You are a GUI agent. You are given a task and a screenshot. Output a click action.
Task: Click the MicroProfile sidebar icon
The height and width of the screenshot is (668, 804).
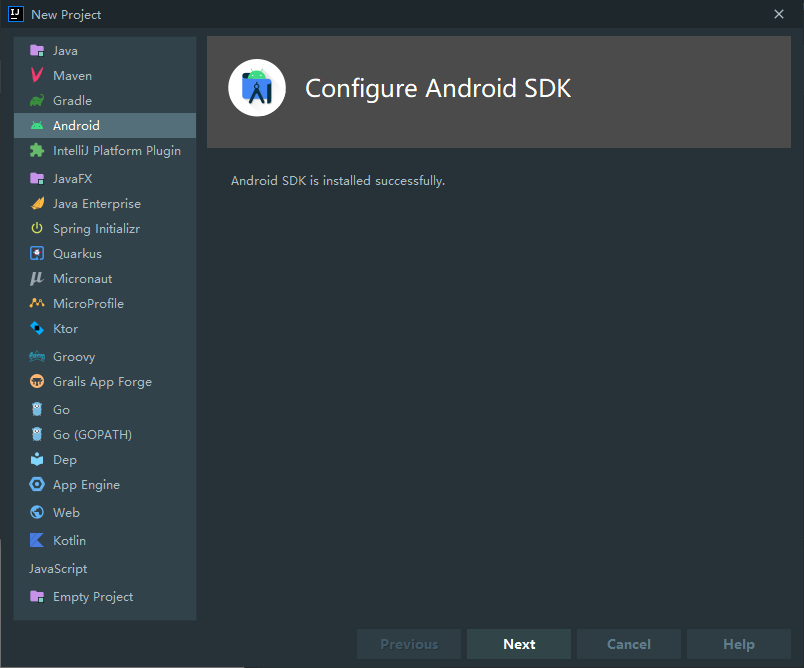click(34, 303)
